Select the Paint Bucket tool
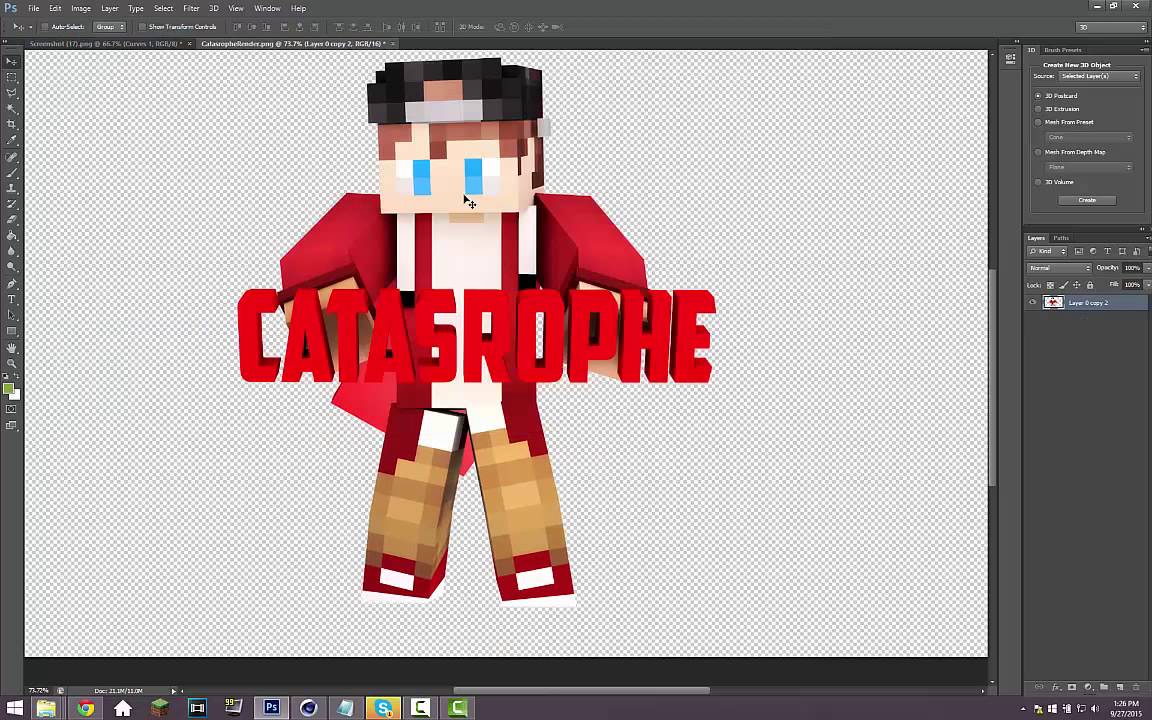The width and height of the screenshot is (1152, 720). 12,235
